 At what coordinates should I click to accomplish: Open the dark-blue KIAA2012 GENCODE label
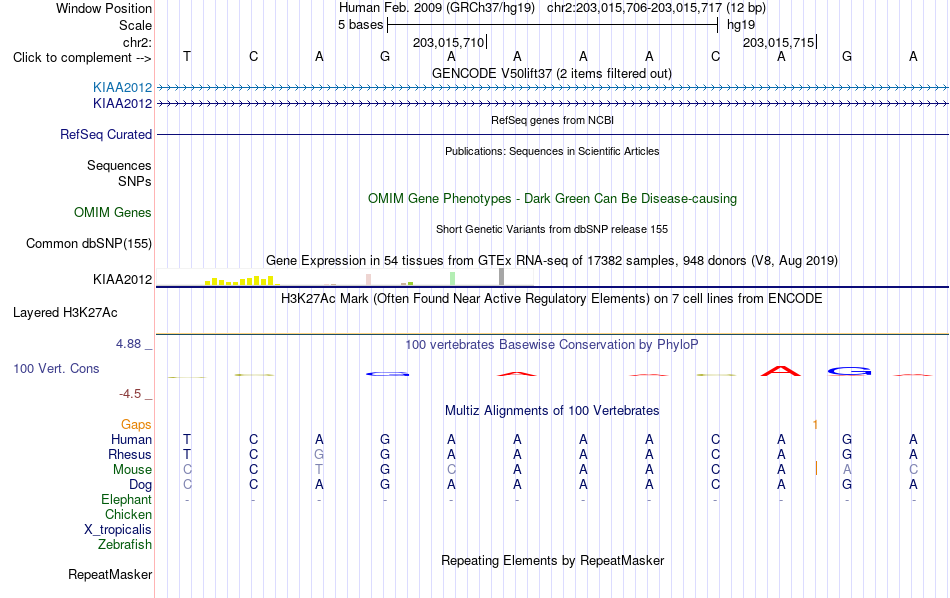tap(122, 104)
